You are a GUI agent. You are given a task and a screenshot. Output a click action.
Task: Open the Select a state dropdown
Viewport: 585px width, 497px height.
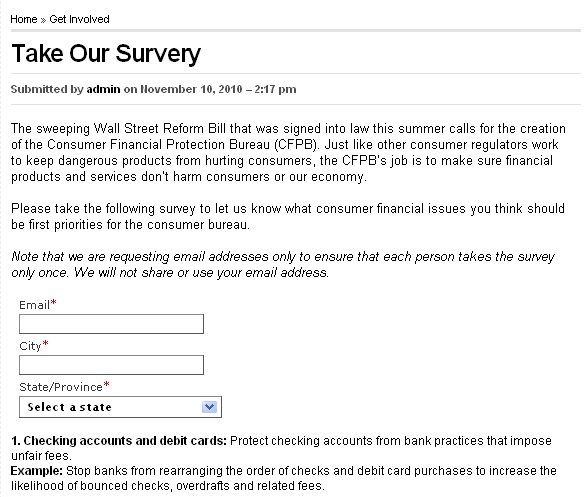click(120, 407)
